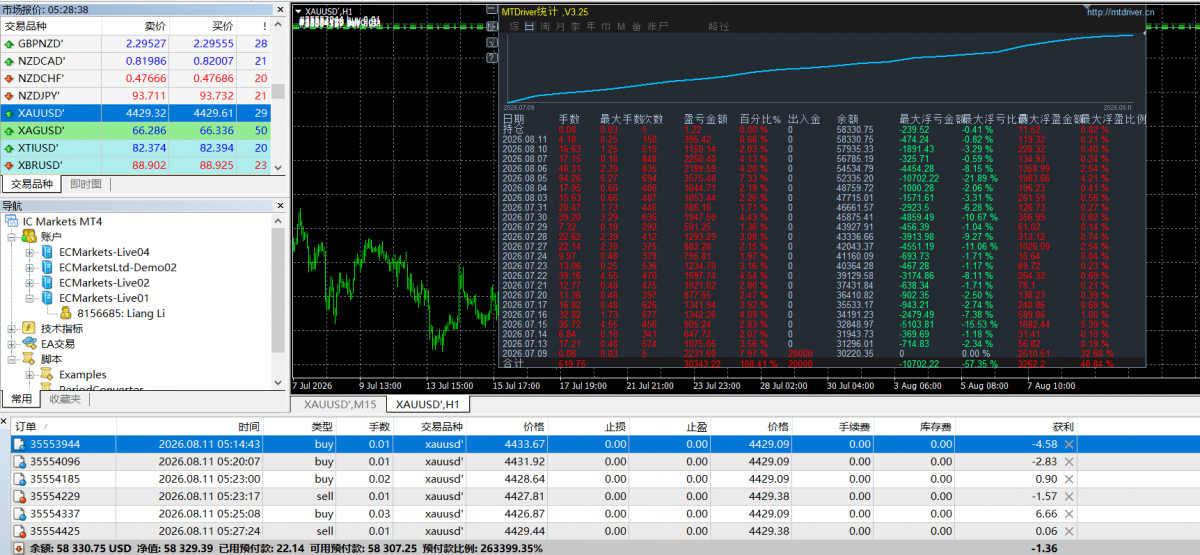Click the arrow icon beside NZDJPY'
Screen dimensions: 1200x555
click(9, 96)
